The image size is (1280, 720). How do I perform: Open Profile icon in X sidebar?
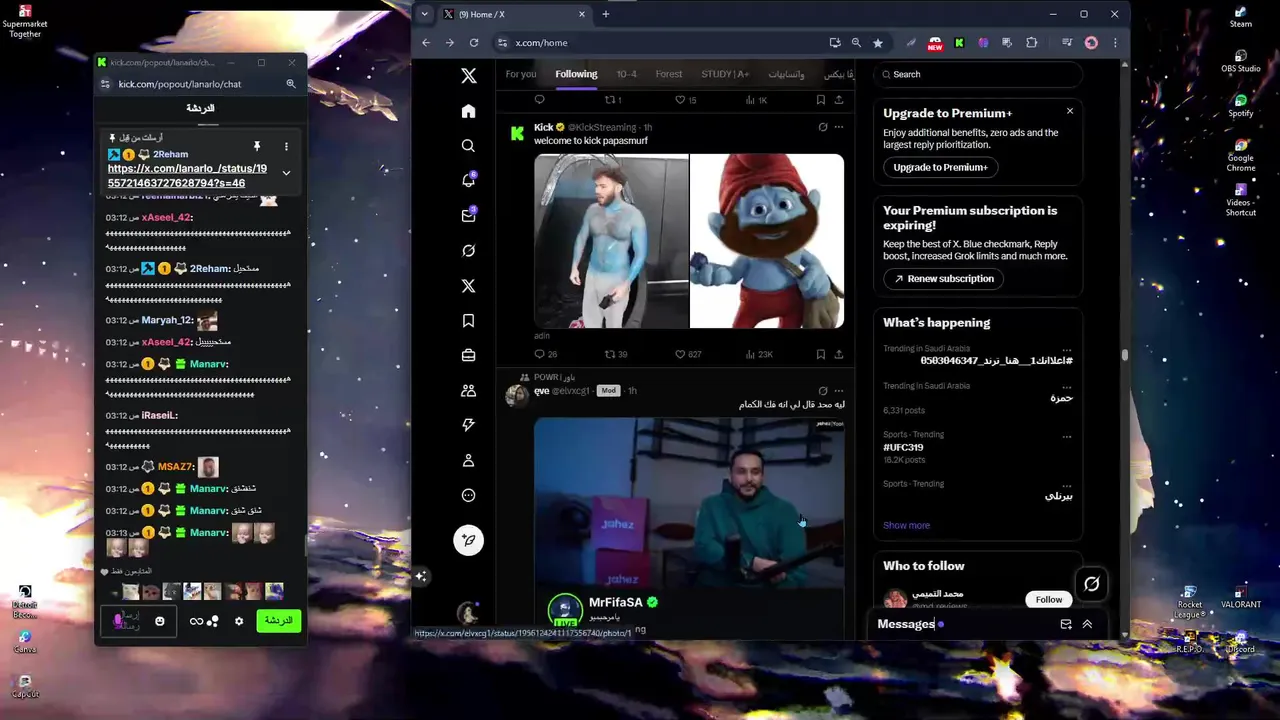468,460
